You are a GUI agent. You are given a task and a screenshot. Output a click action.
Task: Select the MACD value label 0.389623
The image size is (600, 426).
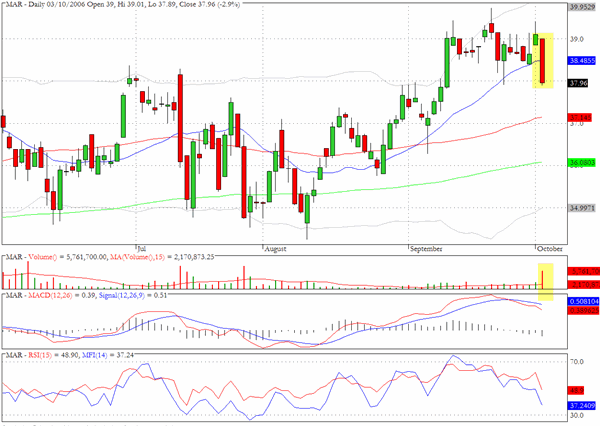(584, 310)
